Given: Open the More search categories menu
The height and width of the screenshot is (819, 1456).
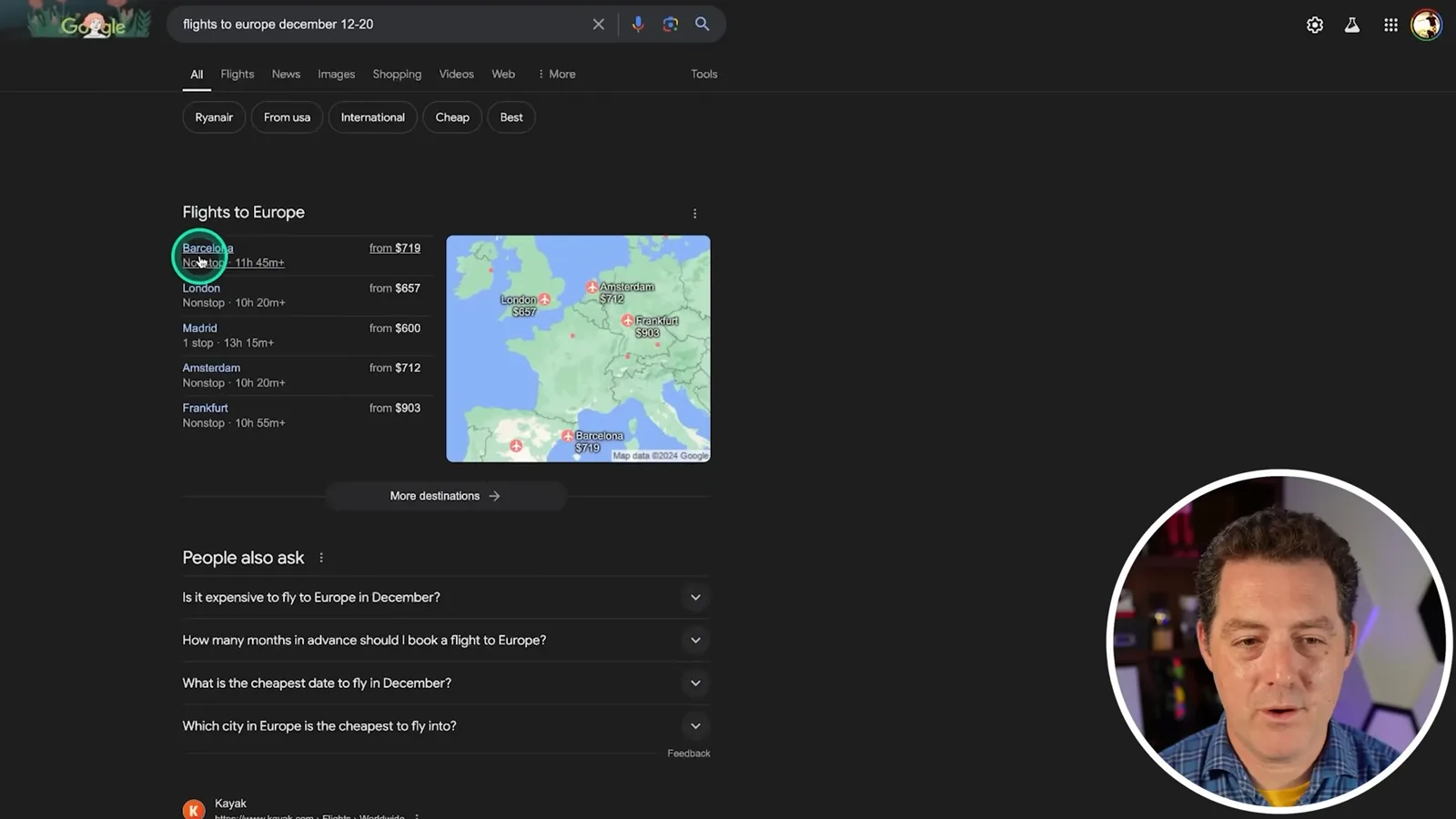Looking at the screenshot, I should pos(556,75).
